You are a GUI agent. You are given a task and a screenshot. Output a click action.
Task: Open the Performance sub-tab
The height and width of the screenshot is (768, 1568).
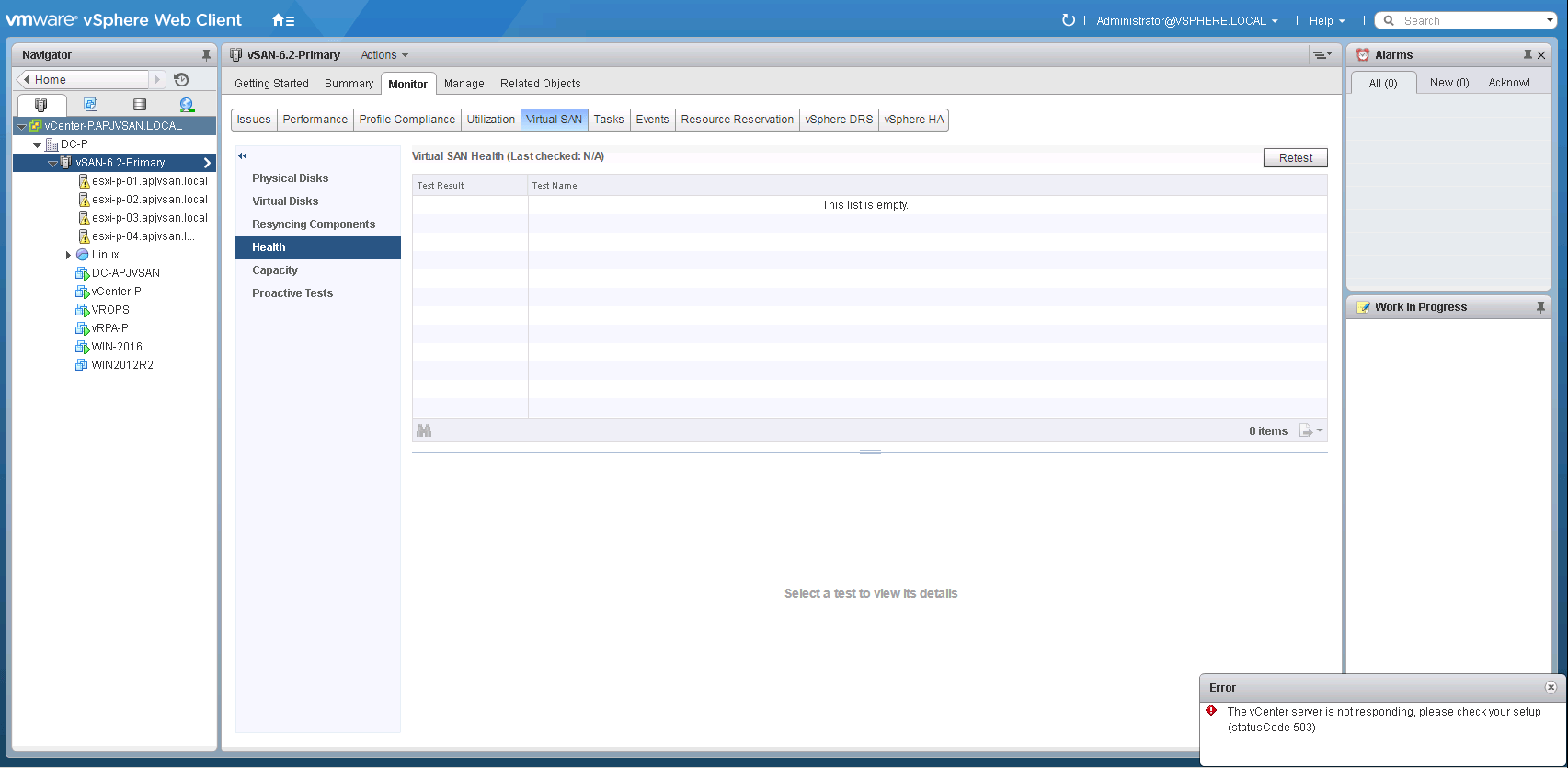315,120
